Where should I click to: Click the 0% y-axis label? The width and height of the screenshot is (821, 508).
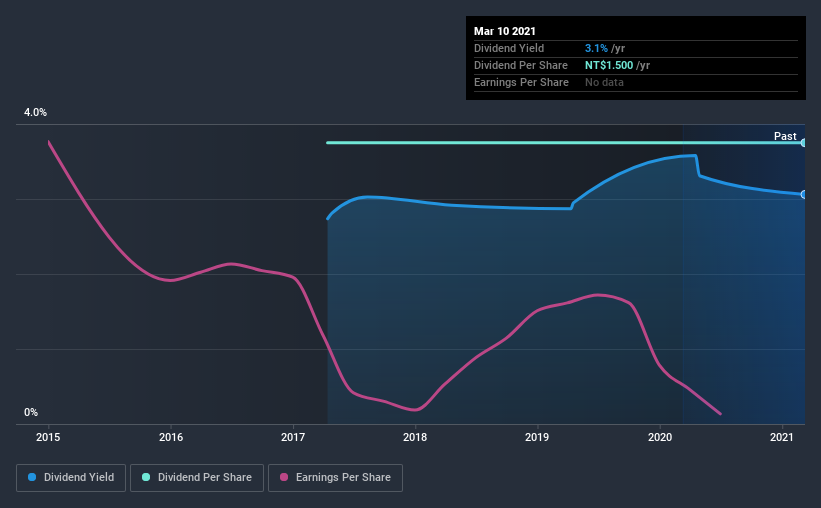(x=31, y=413)
